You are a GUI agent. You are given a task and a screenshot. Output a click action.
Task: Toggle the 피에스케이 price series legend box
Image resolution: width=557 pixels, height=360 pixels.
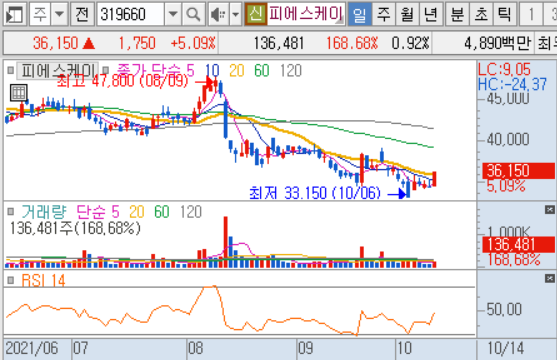point(11,70)
